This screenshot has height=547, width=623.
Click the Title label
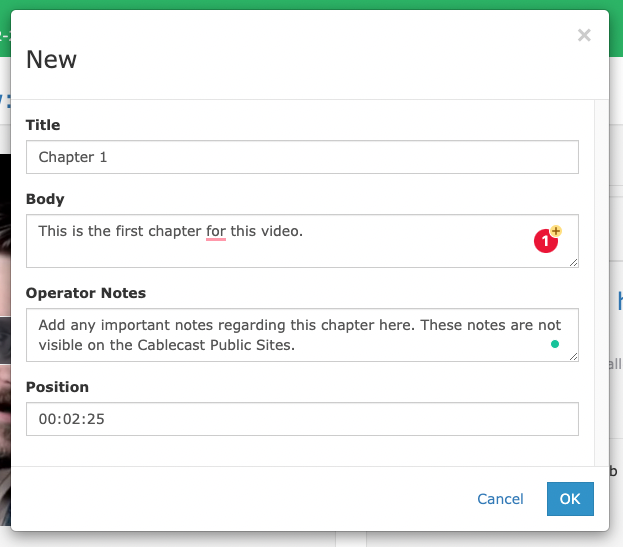coord(43,125)
